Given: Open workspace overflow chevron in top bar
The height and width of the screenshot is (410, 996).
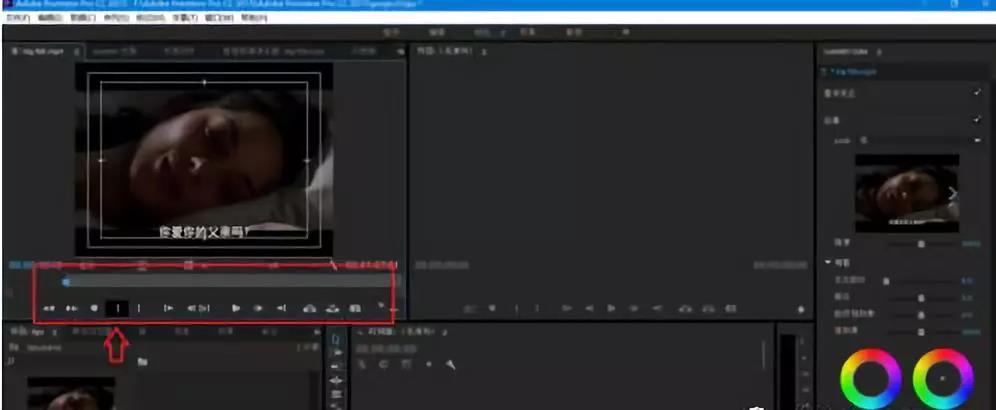Looking at the screenshot, I should 625,32.
